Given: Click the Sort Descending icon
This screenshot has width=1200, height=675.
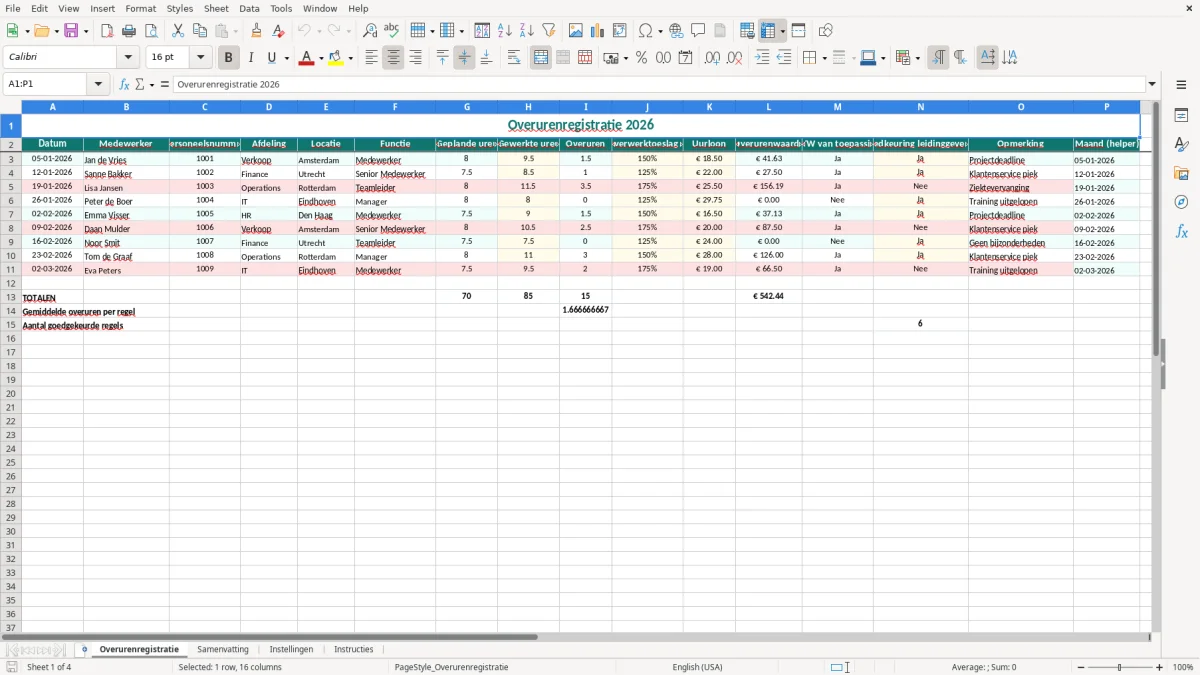Looking at the screenshot, I should tap(527, 31).
